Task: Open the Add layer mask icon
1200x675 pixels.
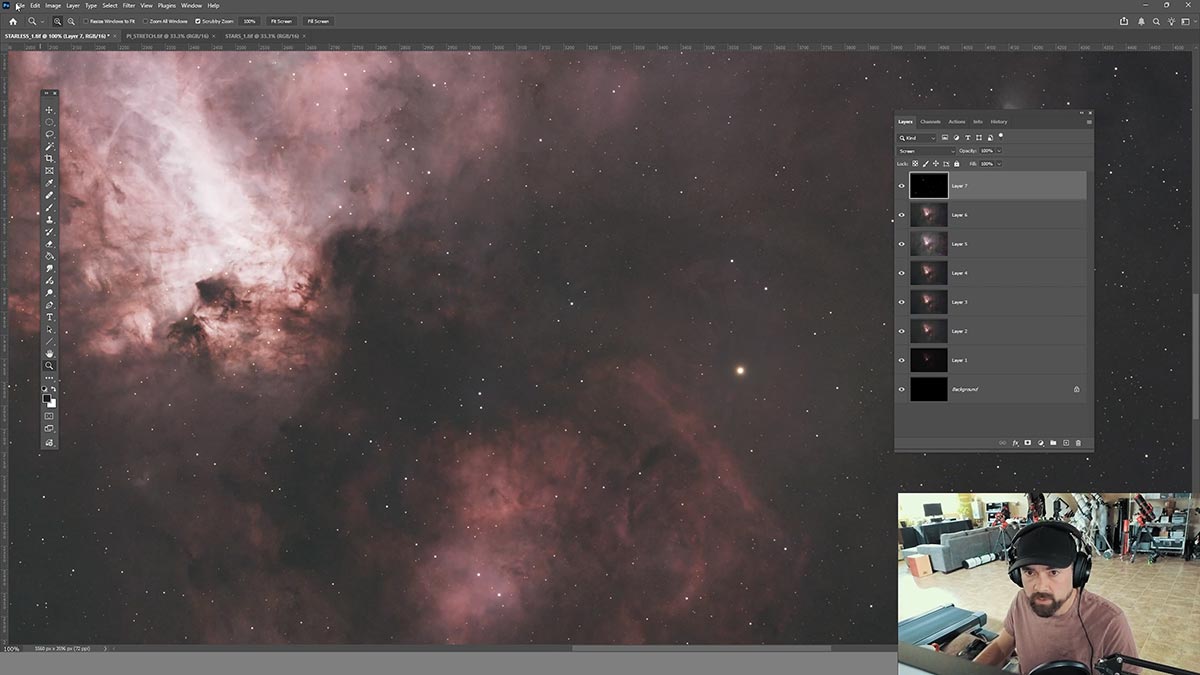Action: 1027,442
